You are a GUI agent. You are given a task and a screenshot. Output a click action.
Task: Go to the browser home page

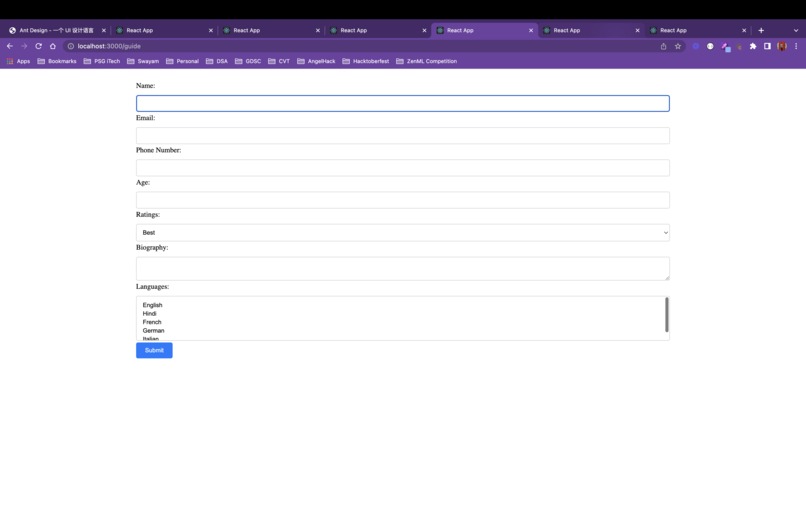pos(53,46)
